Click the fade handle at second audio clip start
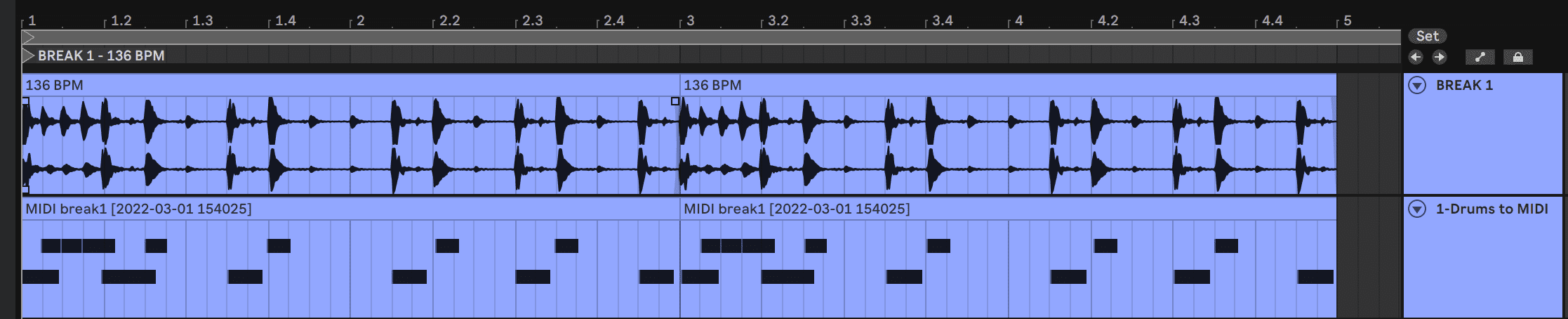The image size is (1568, 319). (675, 101)
